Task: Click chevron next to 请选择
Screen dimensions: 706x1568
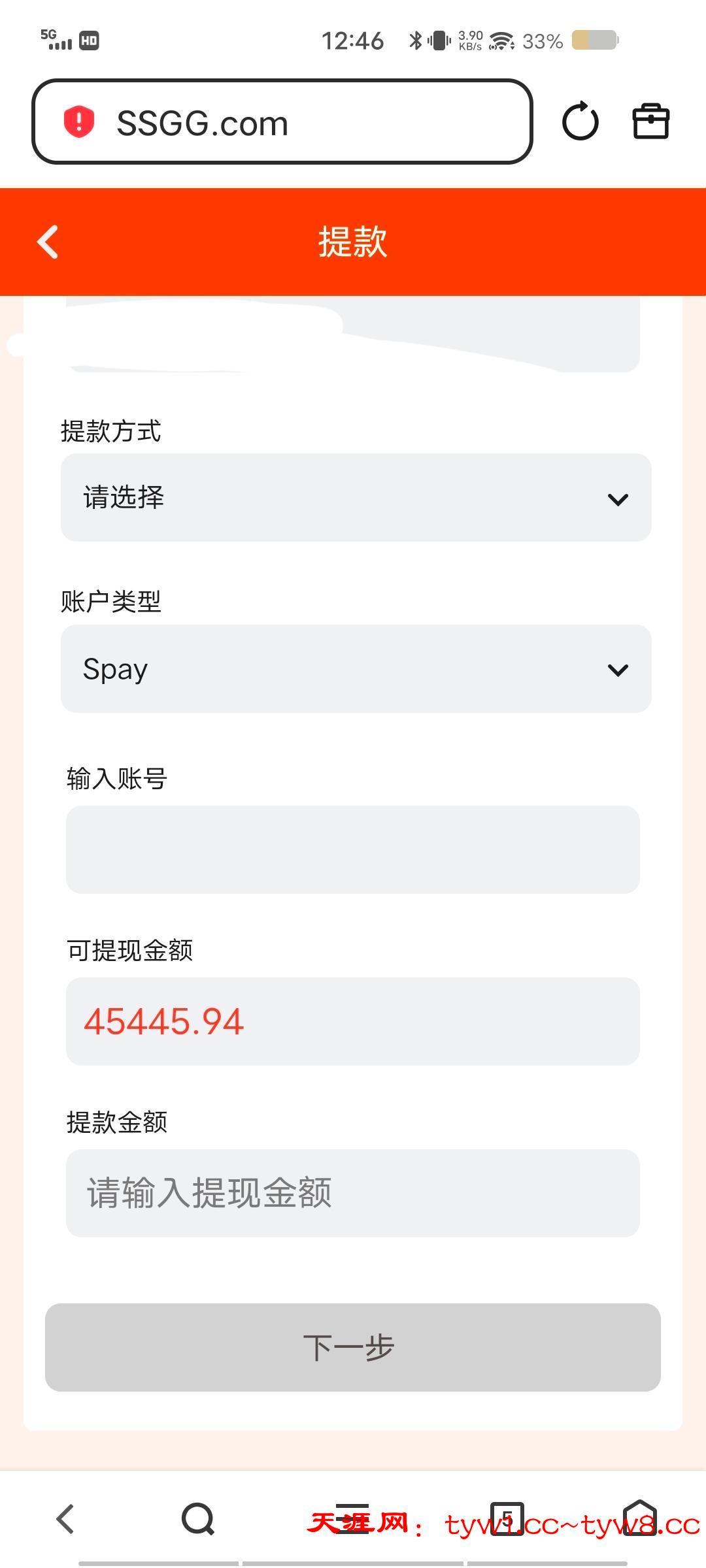Action: point(618,500)
